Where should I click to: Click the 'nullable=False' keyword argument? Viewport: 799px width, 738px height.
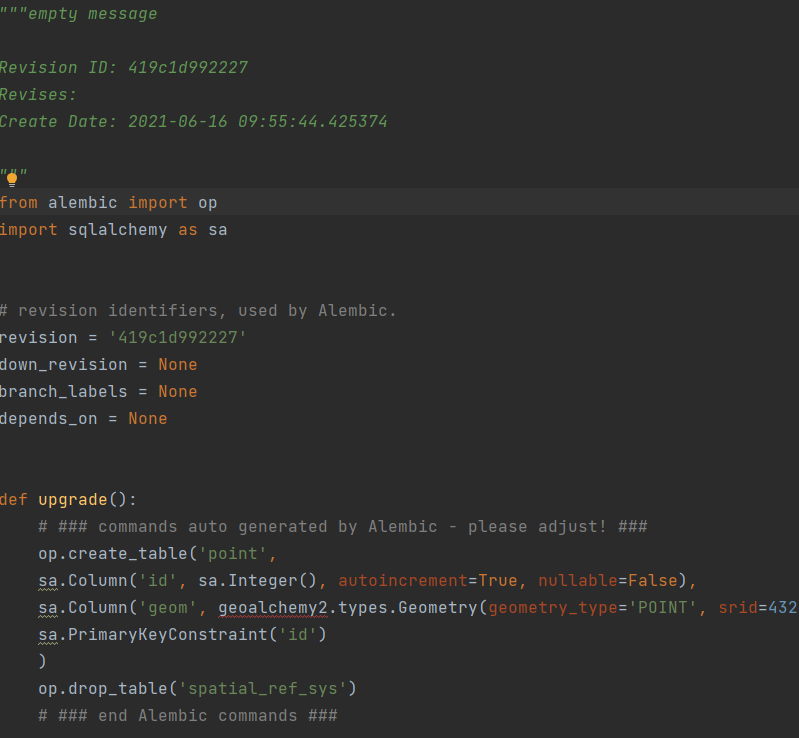click(x=608, y=581)
